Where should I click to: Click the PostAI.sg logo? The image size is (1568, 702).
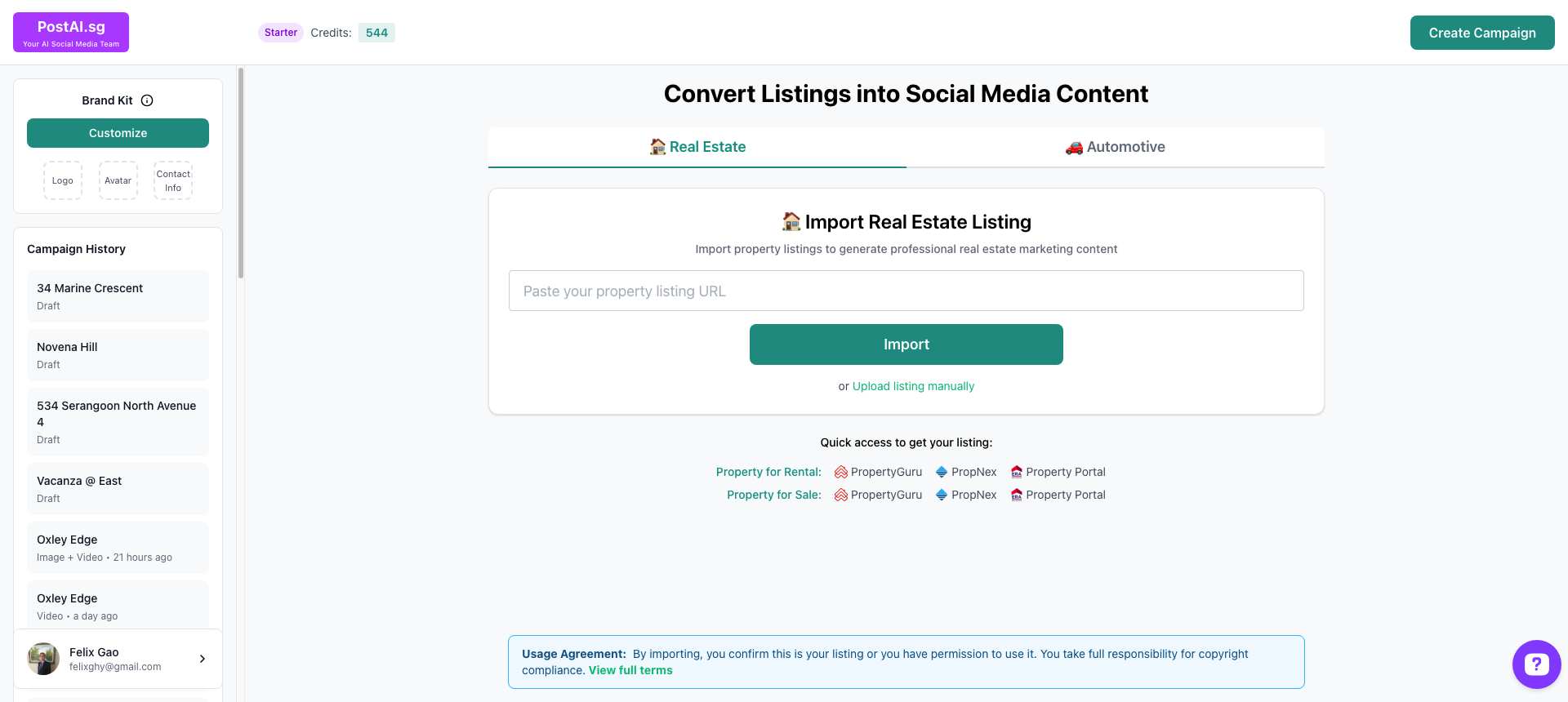(x=71, y=33)
